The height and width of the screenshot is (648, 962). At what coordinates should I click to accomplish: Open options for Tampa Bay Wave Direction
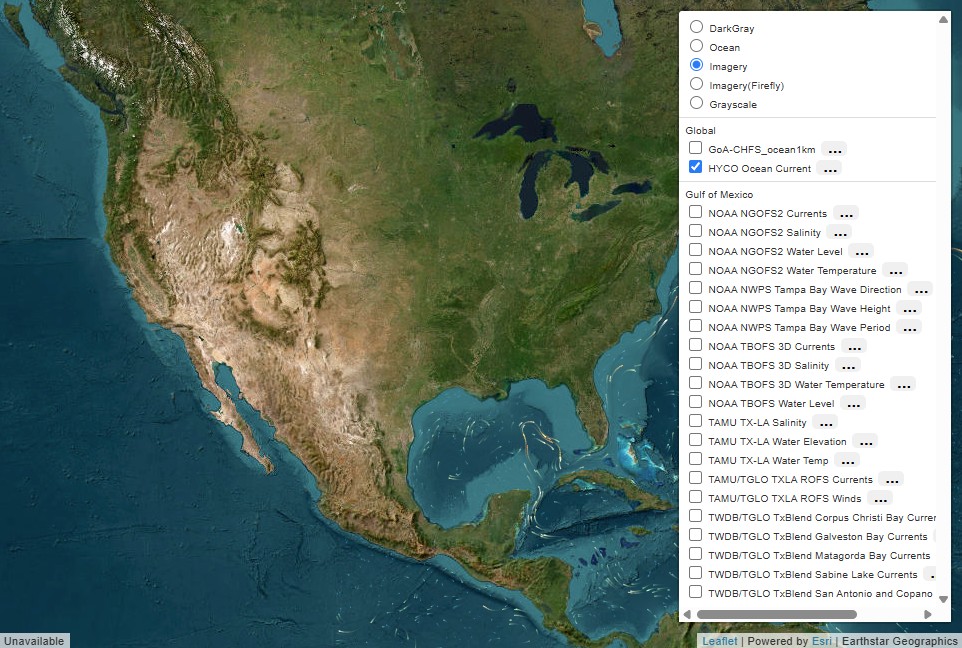coord(920,290)
